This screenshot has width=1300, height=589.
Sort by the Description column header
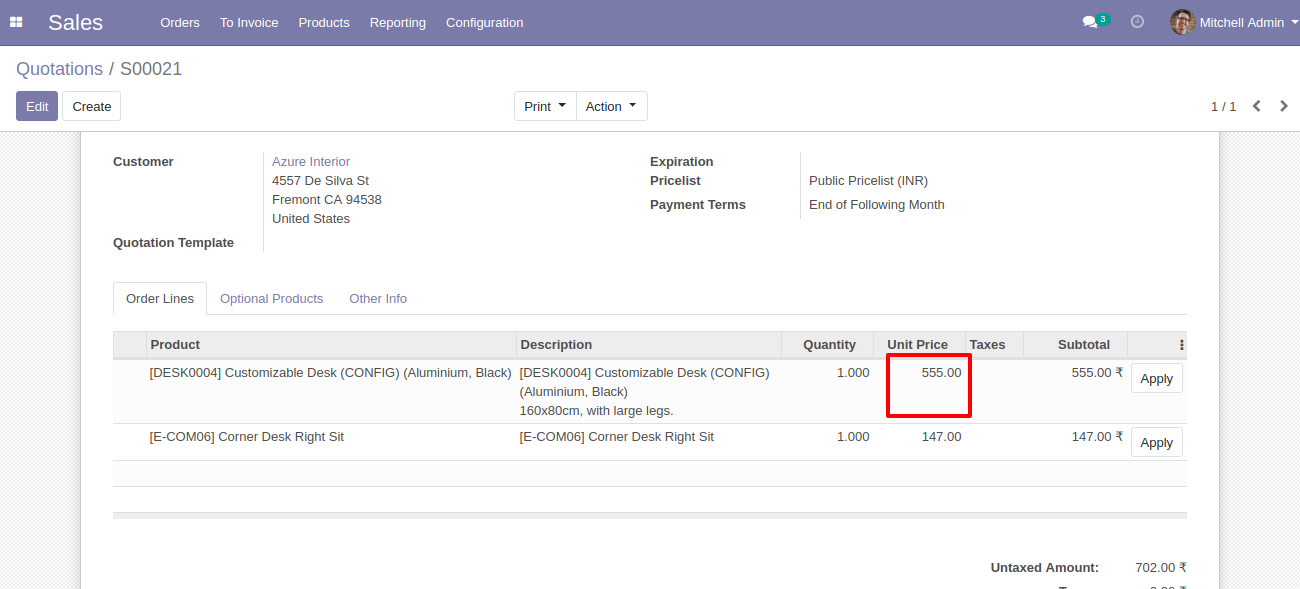(x=649, y=345)
